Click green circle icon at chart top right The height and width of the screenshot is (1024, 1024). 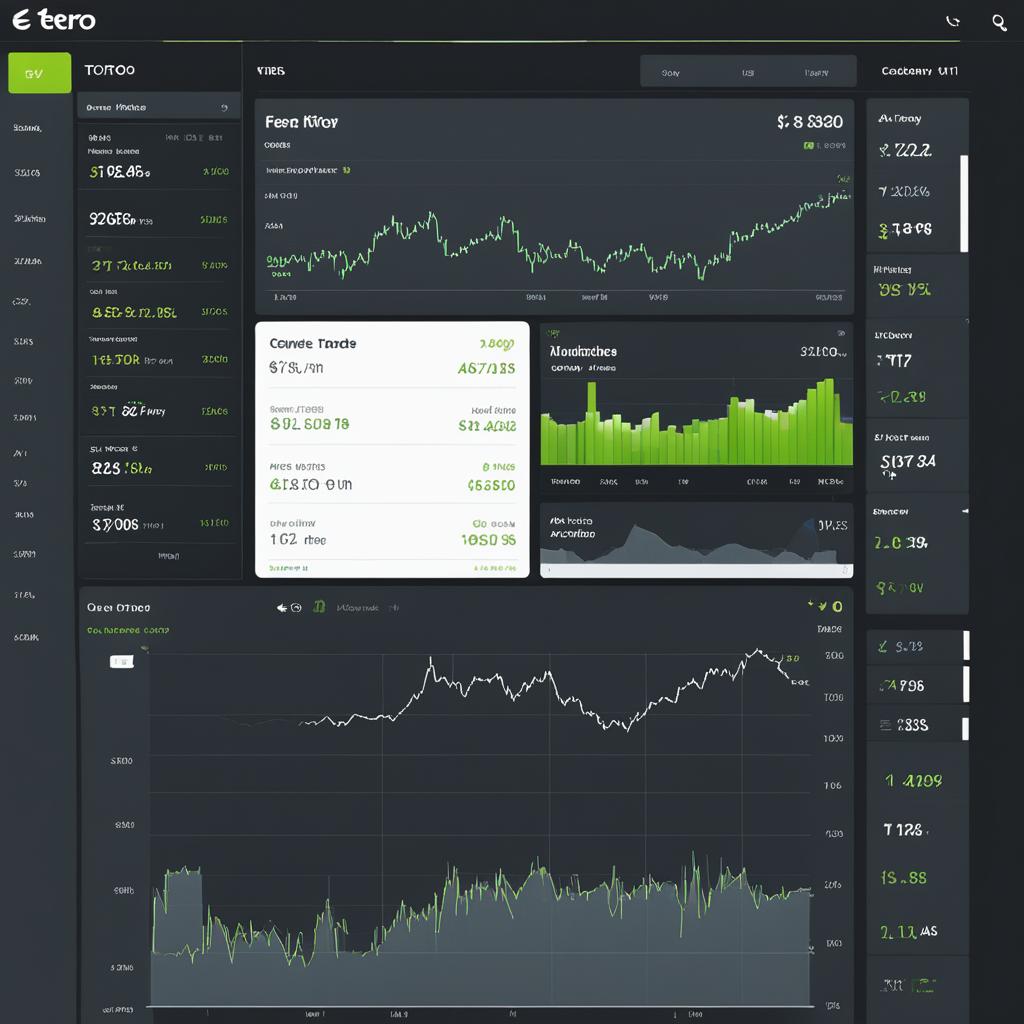tap(837, 607)
